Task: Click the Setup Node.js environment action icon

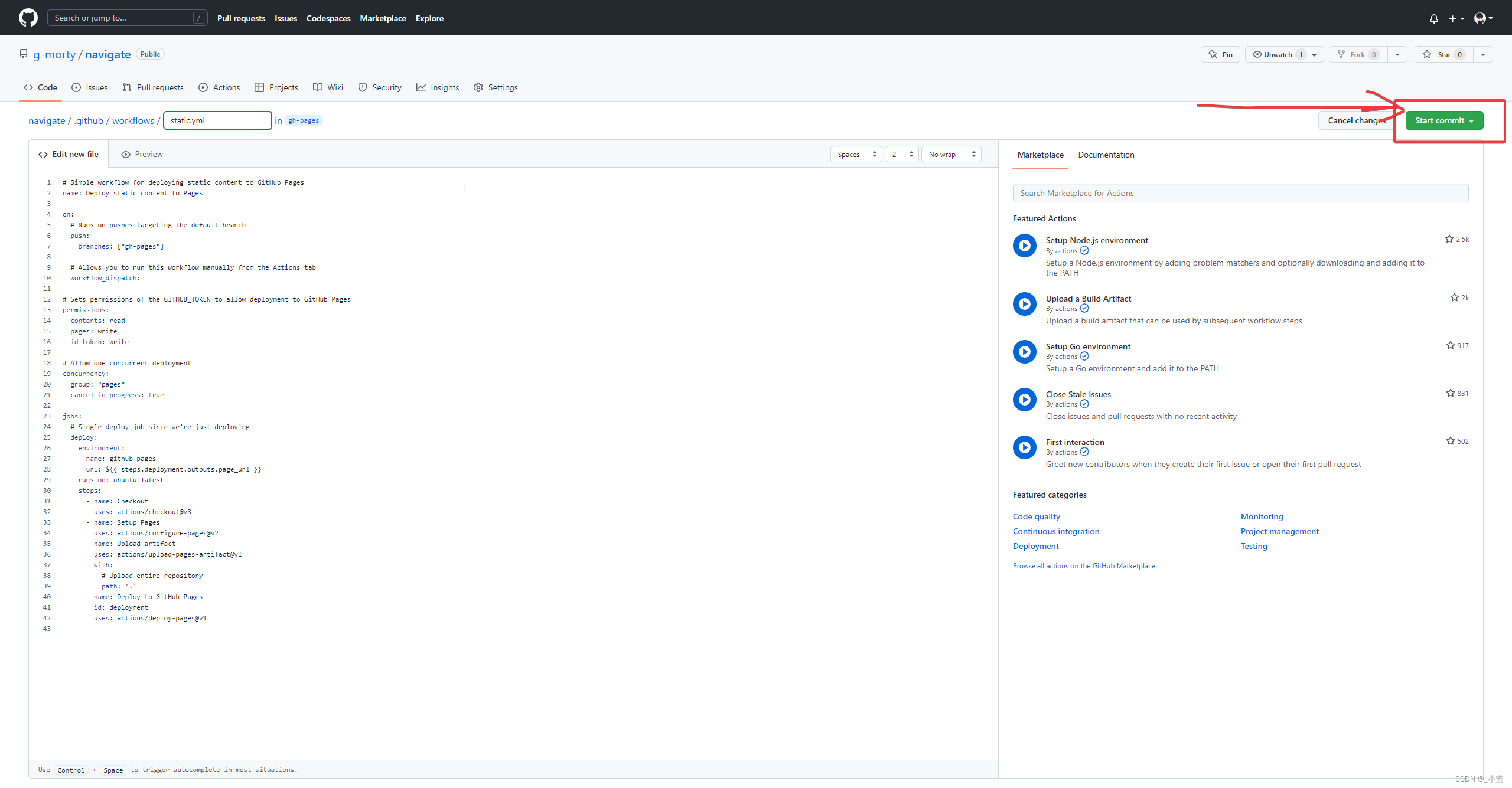Action: (1025, 246)
